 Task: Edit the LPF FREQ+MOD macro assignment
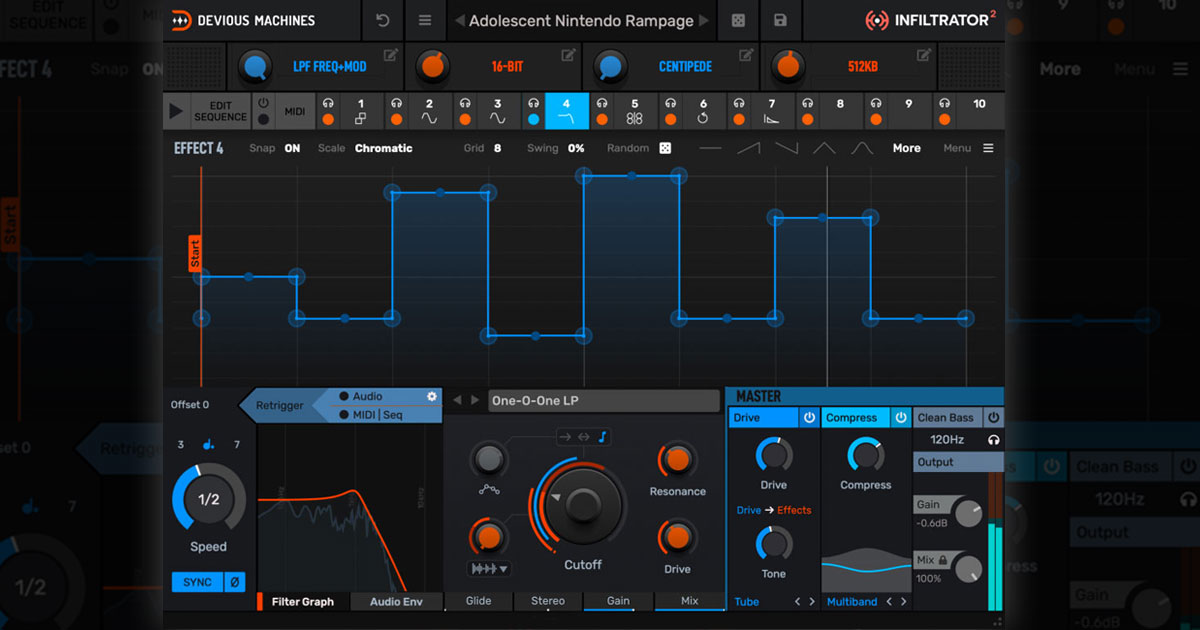[x=390, y=54]
